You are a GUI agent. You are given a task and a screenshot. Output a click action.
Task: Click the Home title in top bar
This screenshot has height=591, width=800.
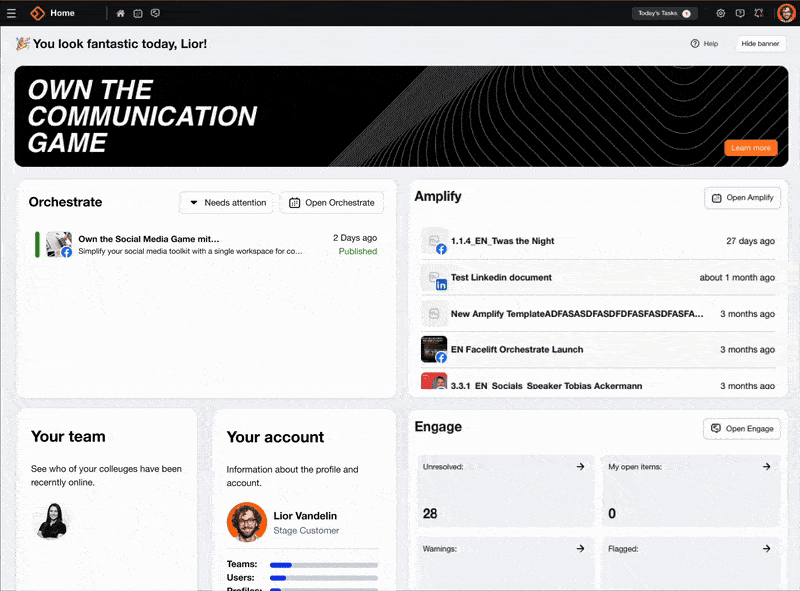point(62,13)
